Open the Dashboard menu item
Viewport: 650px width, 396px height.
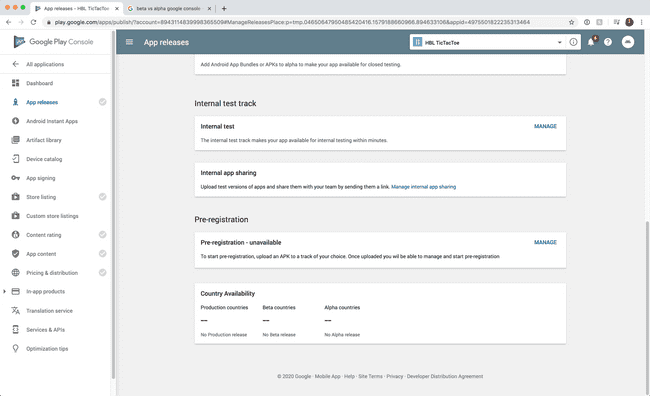pos(39,83)
